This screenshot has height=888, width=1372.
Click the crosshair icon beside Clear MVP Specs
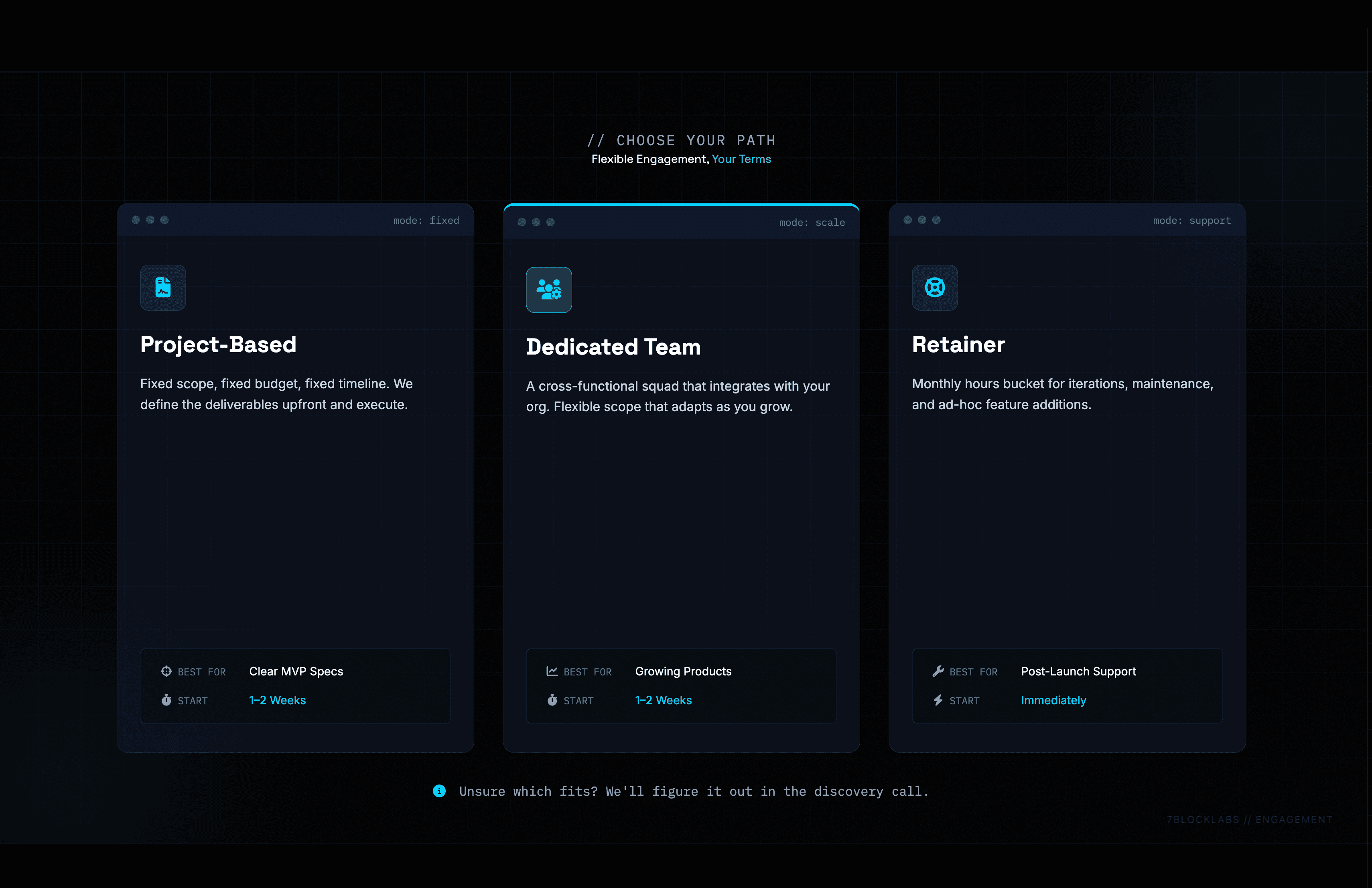click(x=166, y=671)
